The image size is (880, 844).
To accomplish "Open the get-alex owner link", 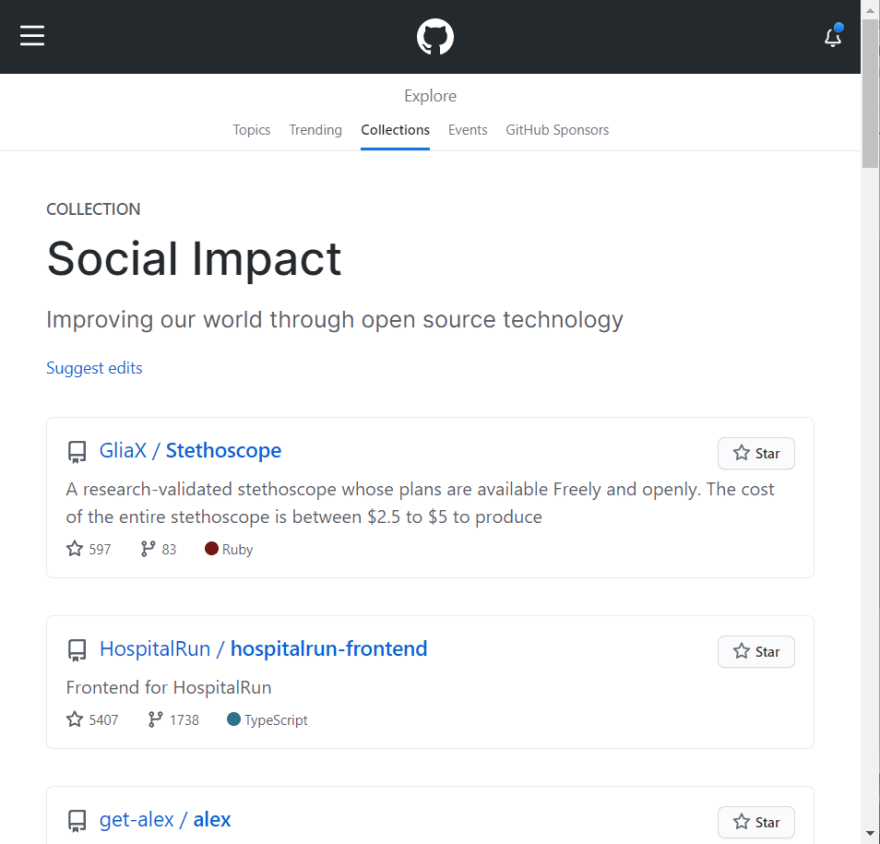I will coord(136,820).
